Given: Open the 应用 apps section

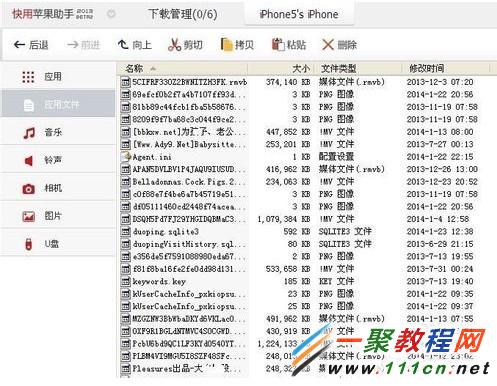Looking at the screenshot, I should [58, 77].
